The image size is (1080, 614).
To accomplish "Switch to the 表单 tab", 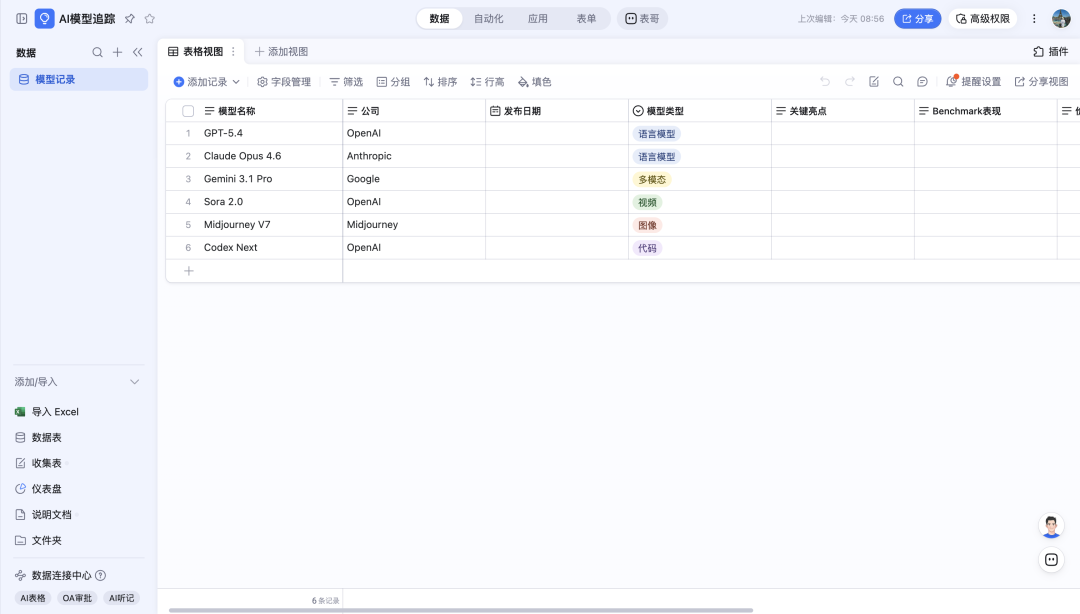I will point(586,19).
